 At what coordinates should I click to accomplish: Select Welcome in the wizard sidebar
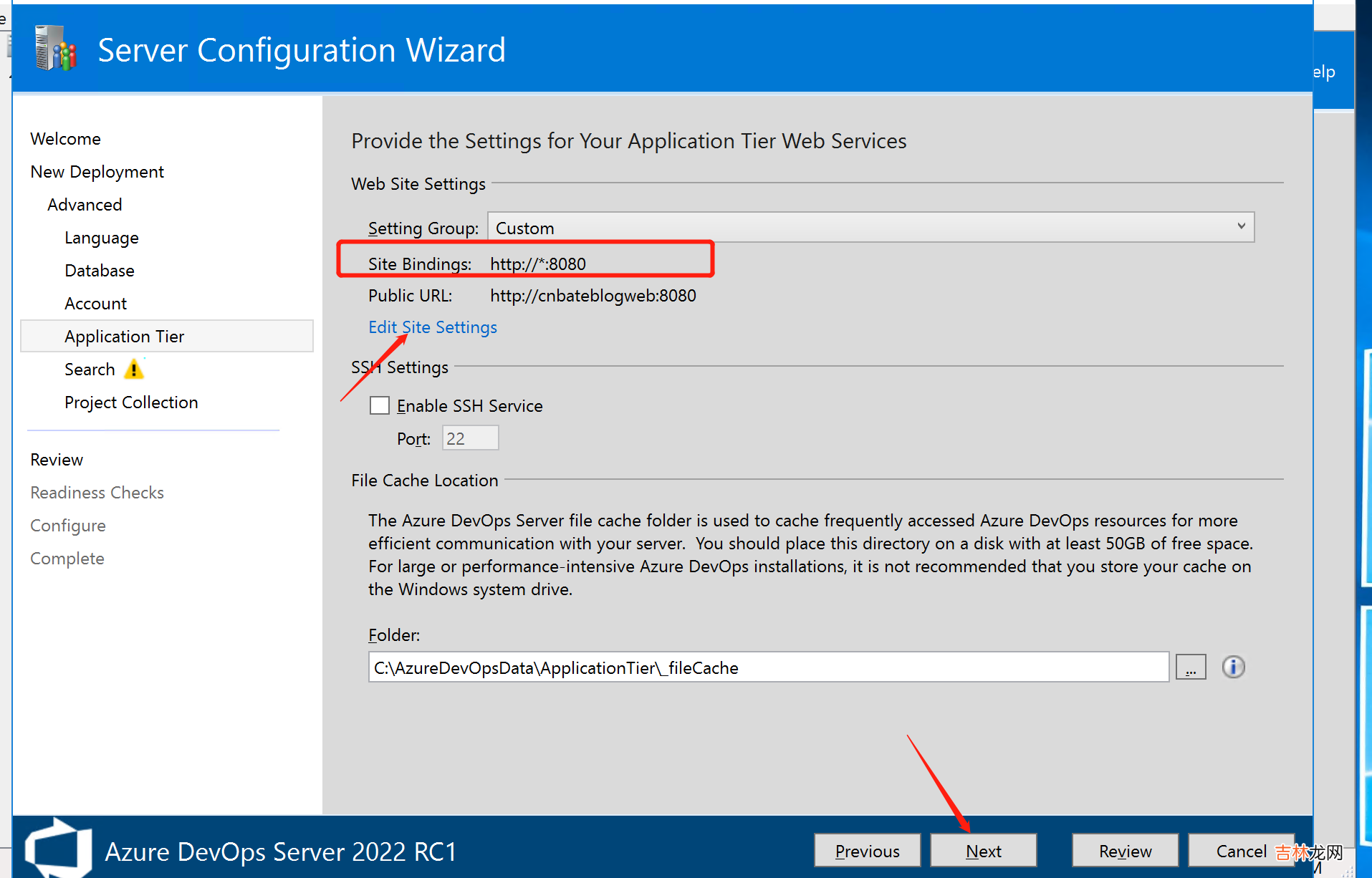pos(65,139)
